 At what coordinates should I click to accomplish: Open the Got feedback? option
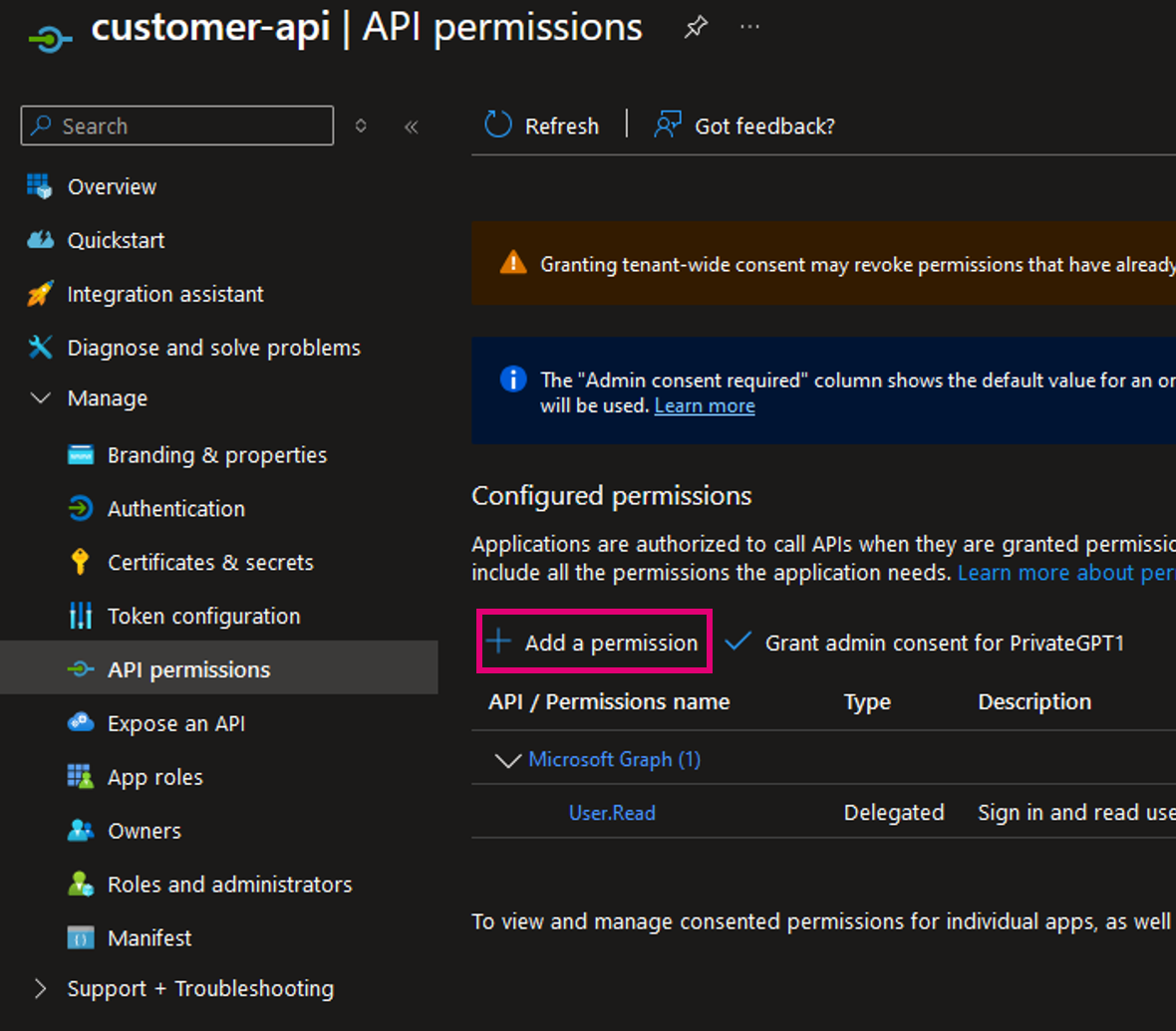click(x=744, y=126)
